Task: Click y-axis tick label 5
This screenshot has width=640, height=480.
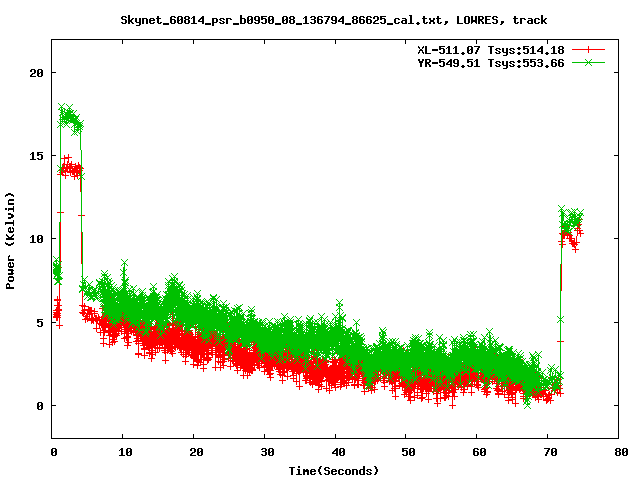Action: (x=40, y=323)
